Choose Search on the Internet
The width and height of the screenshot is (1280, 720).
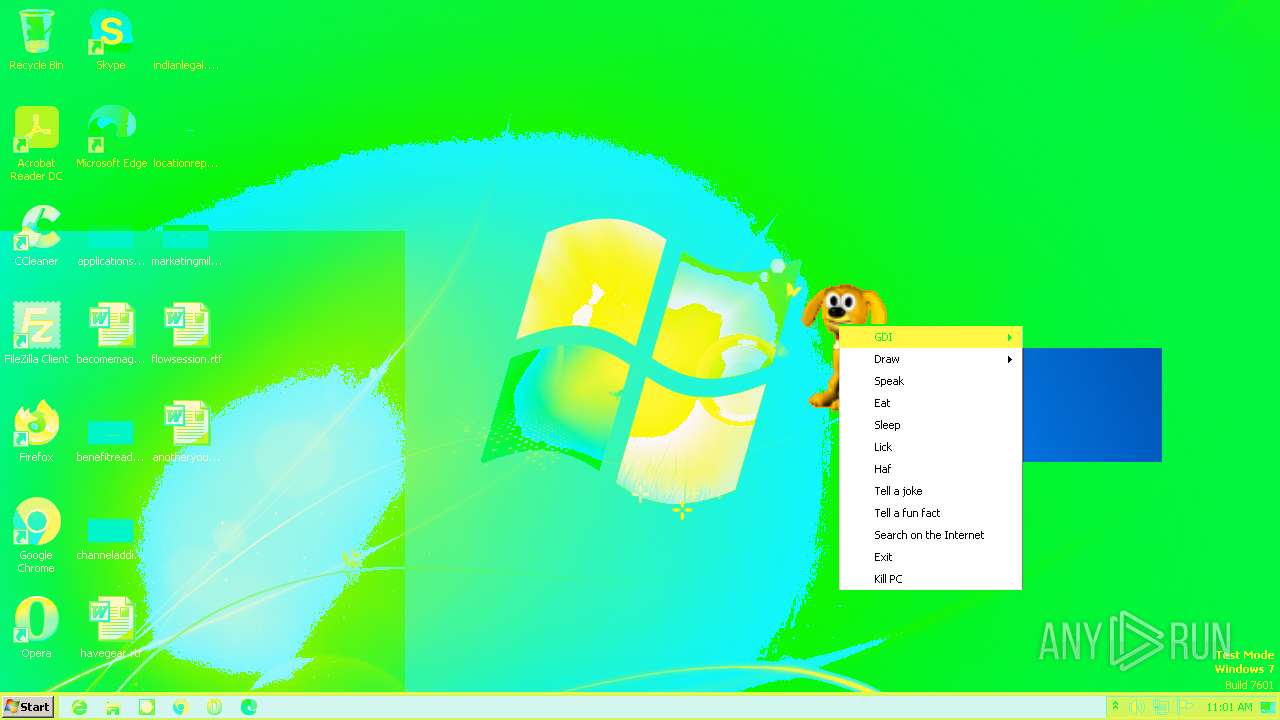pyautogui.click(x=930, y=535)
